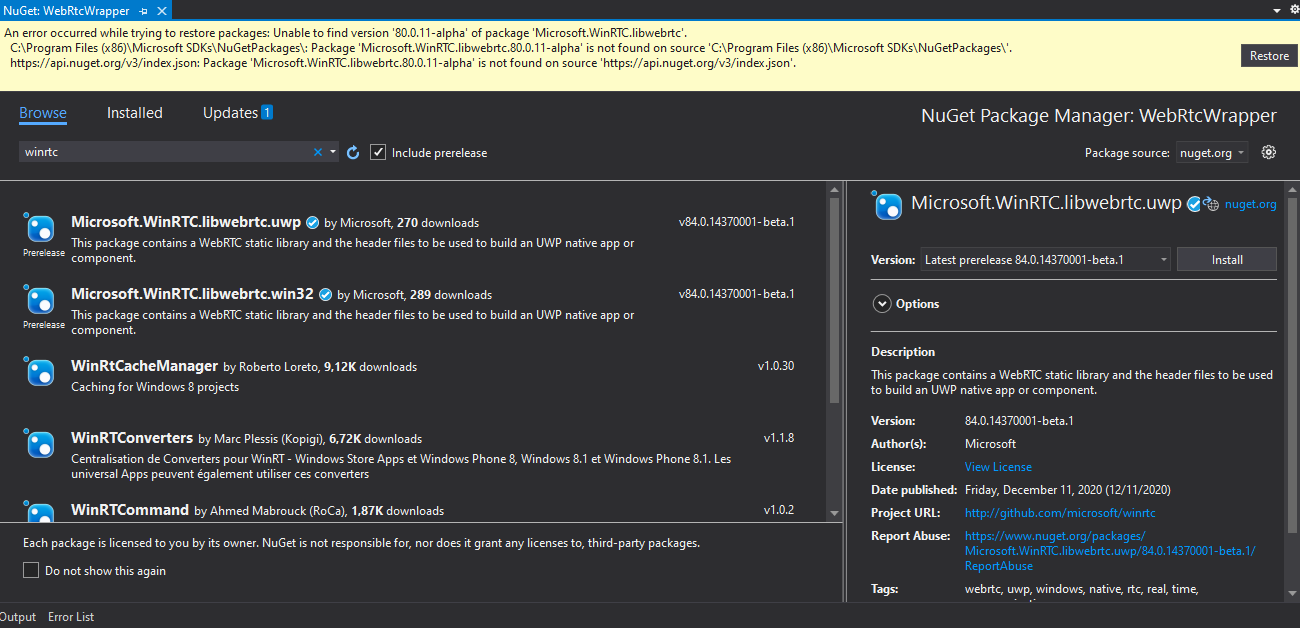Click the package icon for Microsoft.WinRTC.libwebrtc.win32

click(x=40, y=302)
